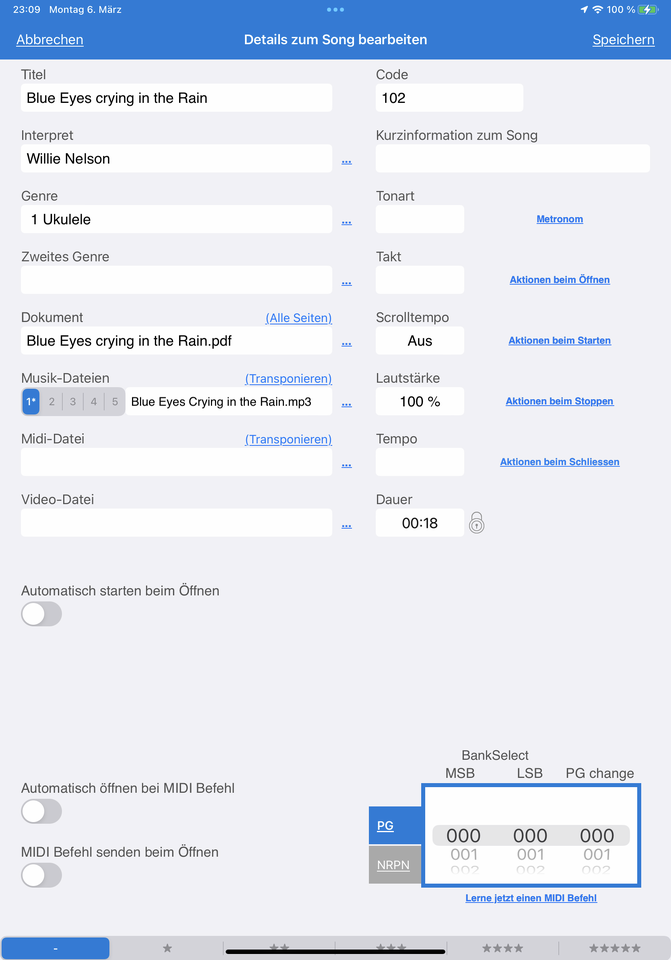The height and width of the screenshot is (960, 671).
Task: Browse Musik-Dateien via ellipsis icon
Action: [347, 403]
